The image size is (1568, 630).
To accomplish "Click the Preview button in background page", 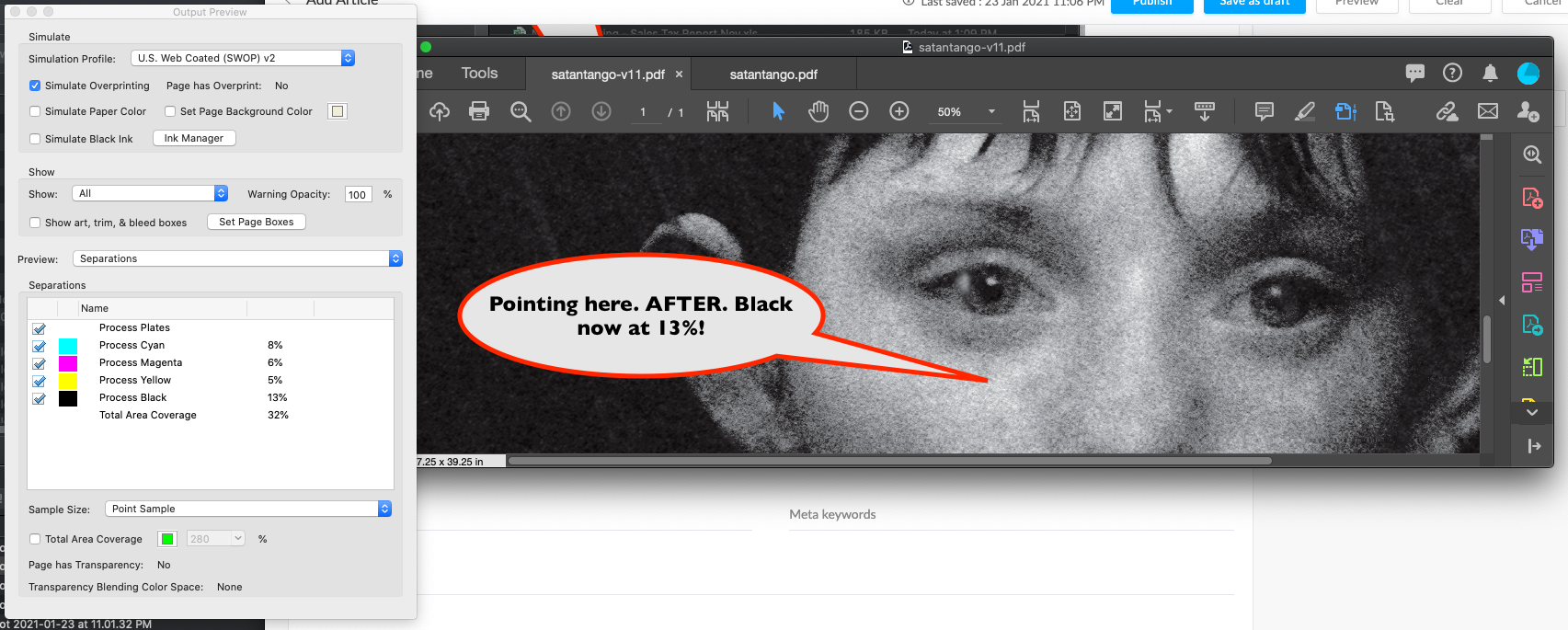I will tap(1356, 4).
